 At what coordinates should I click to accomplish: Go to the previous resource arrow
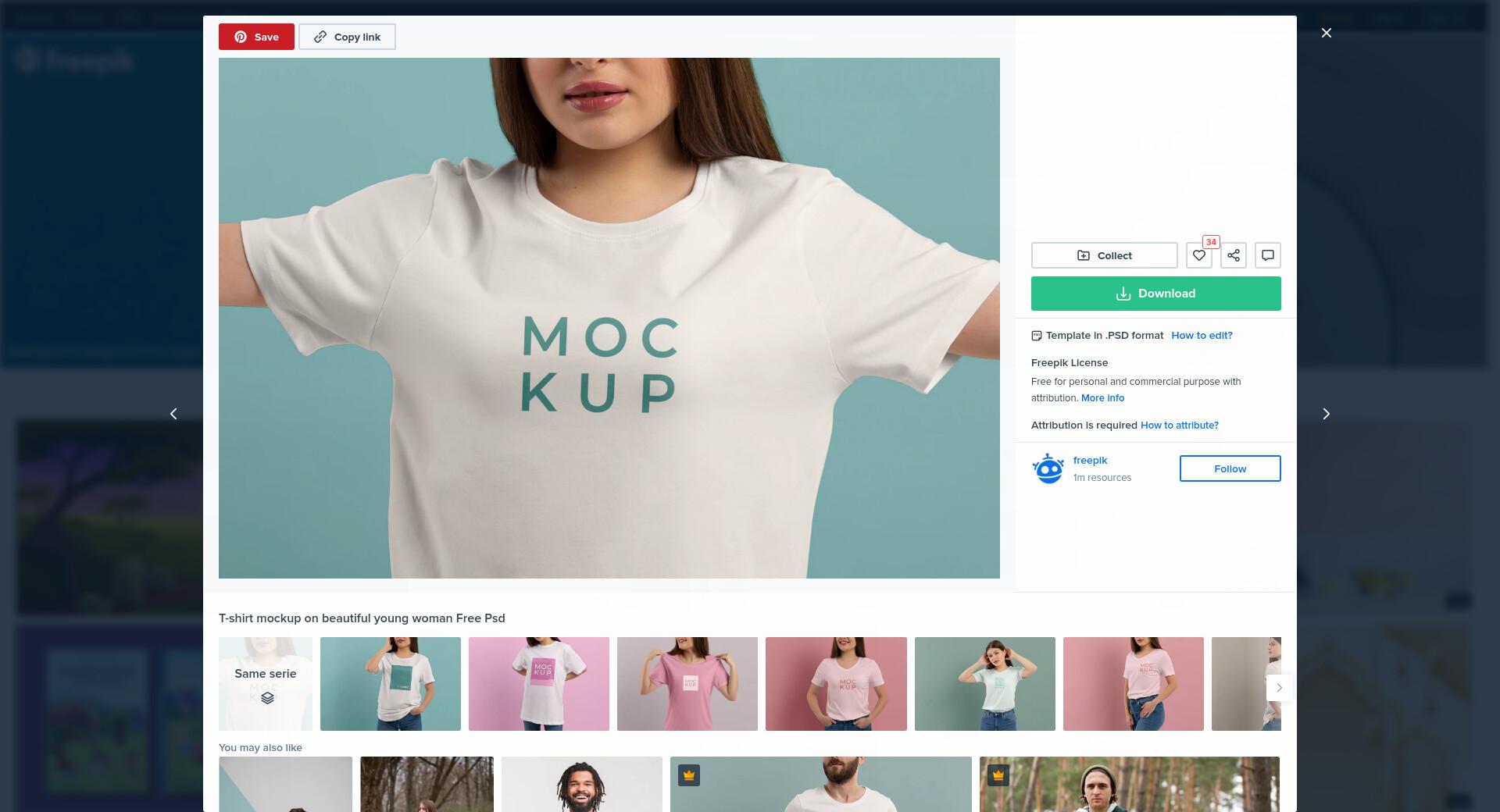pos(173,414)
